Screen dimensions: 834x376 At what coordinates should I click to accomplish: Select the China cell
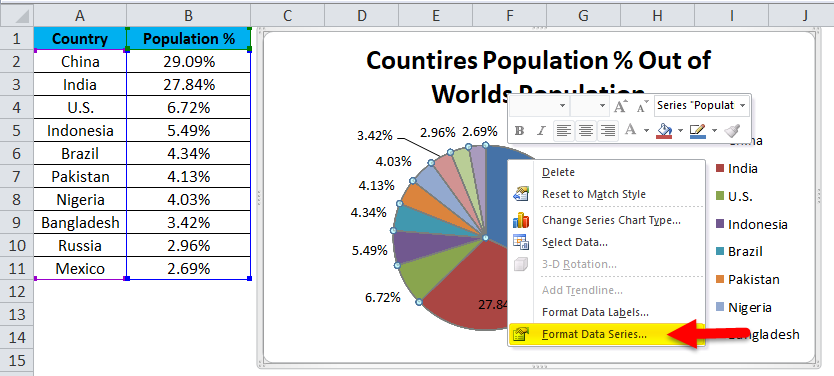[x=80, y=62]
